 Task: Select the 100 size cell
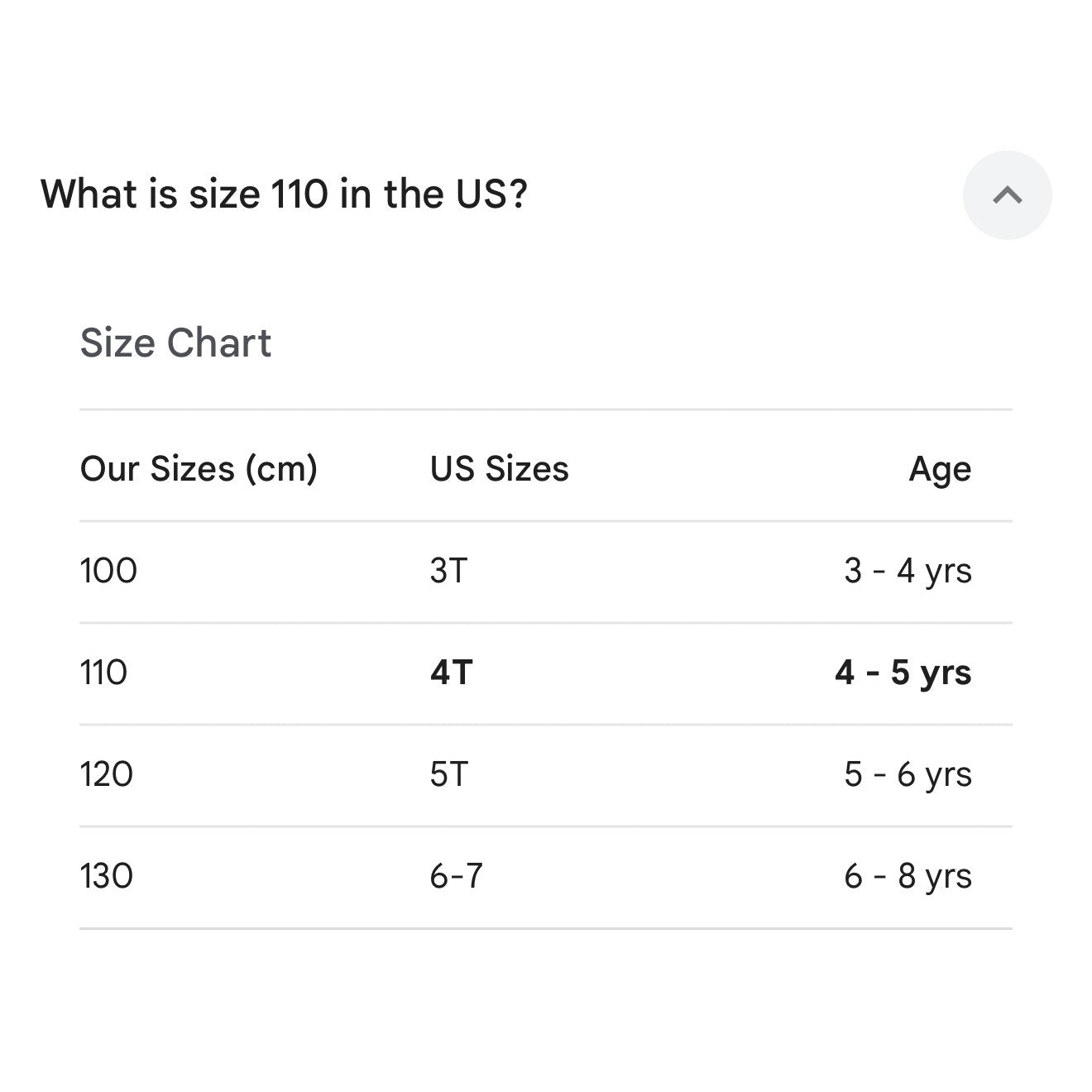click(x=108, y=571)
